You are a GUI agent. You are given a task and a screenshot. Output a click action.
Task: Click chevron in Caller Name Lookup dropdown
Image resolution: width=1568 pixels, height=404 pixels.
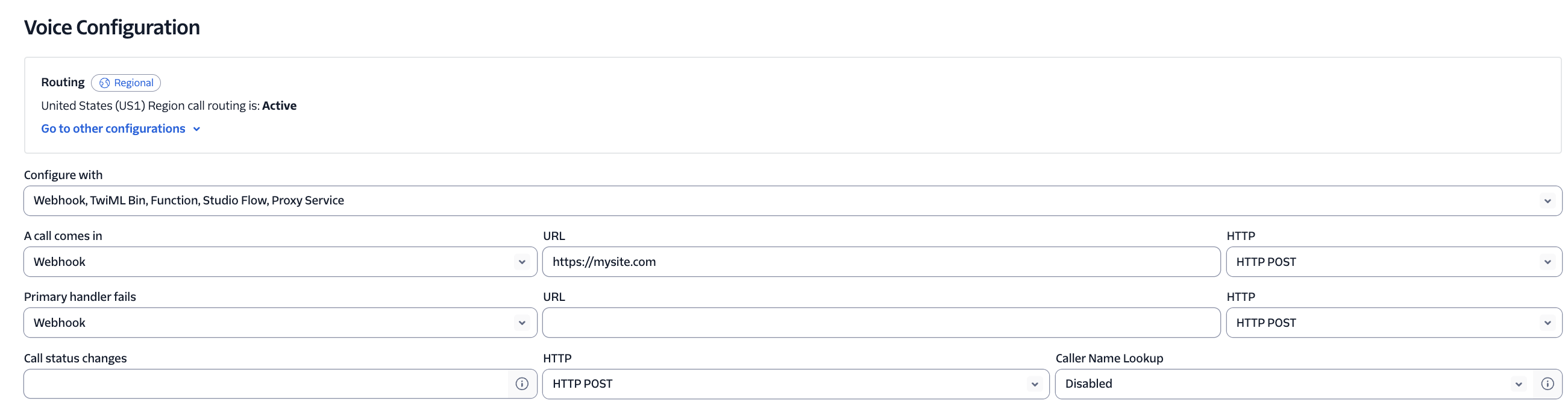1519,384
